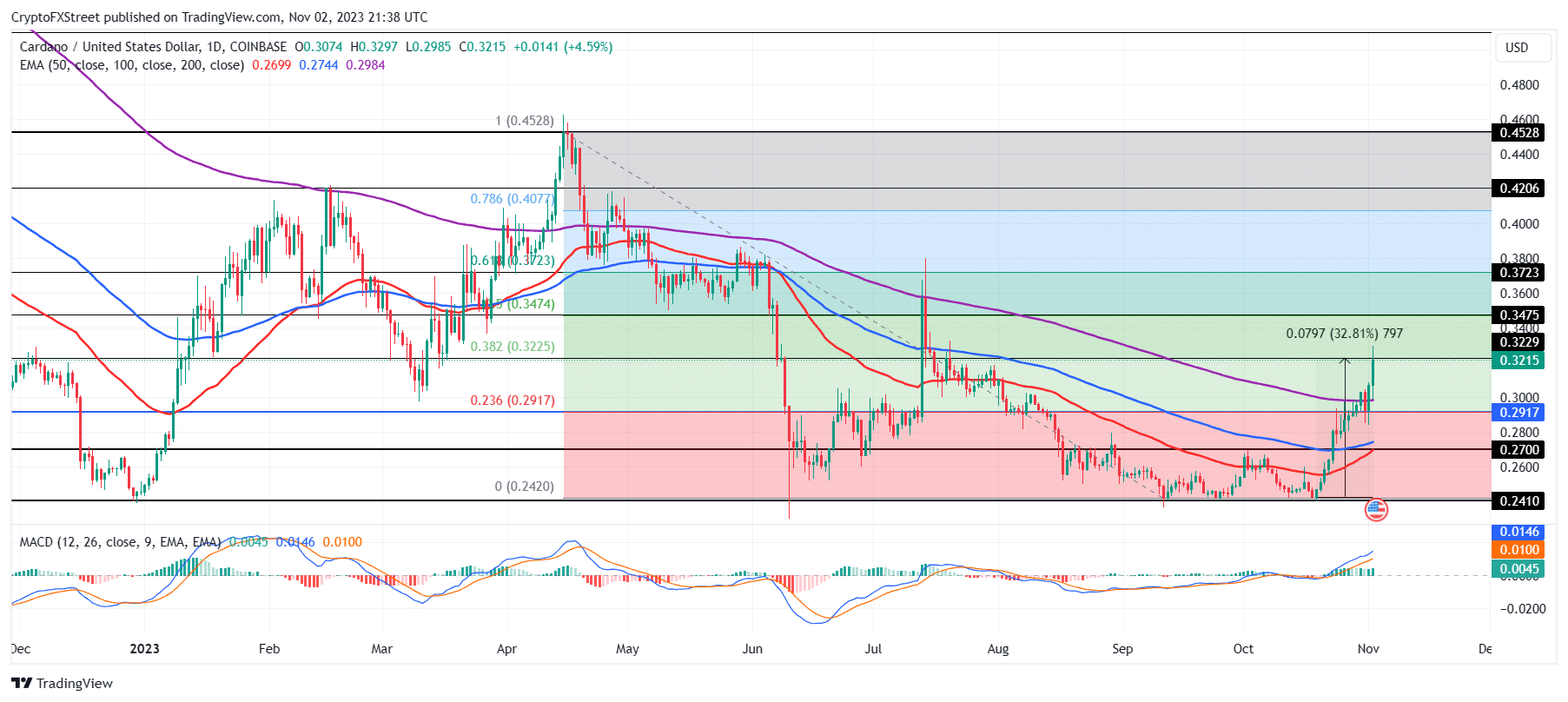
Task: Click the MACD histogram 0.0045 green label
Action: coord(1518,569)
